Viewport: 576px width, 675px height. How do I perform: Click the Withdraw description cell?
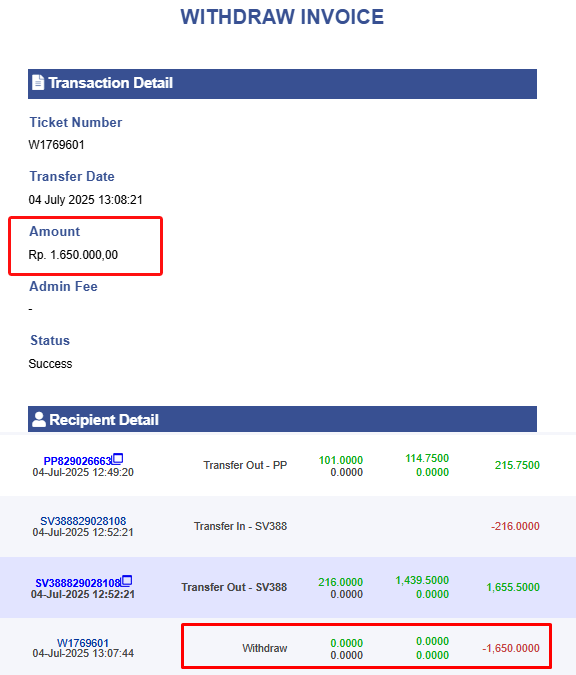265,648
